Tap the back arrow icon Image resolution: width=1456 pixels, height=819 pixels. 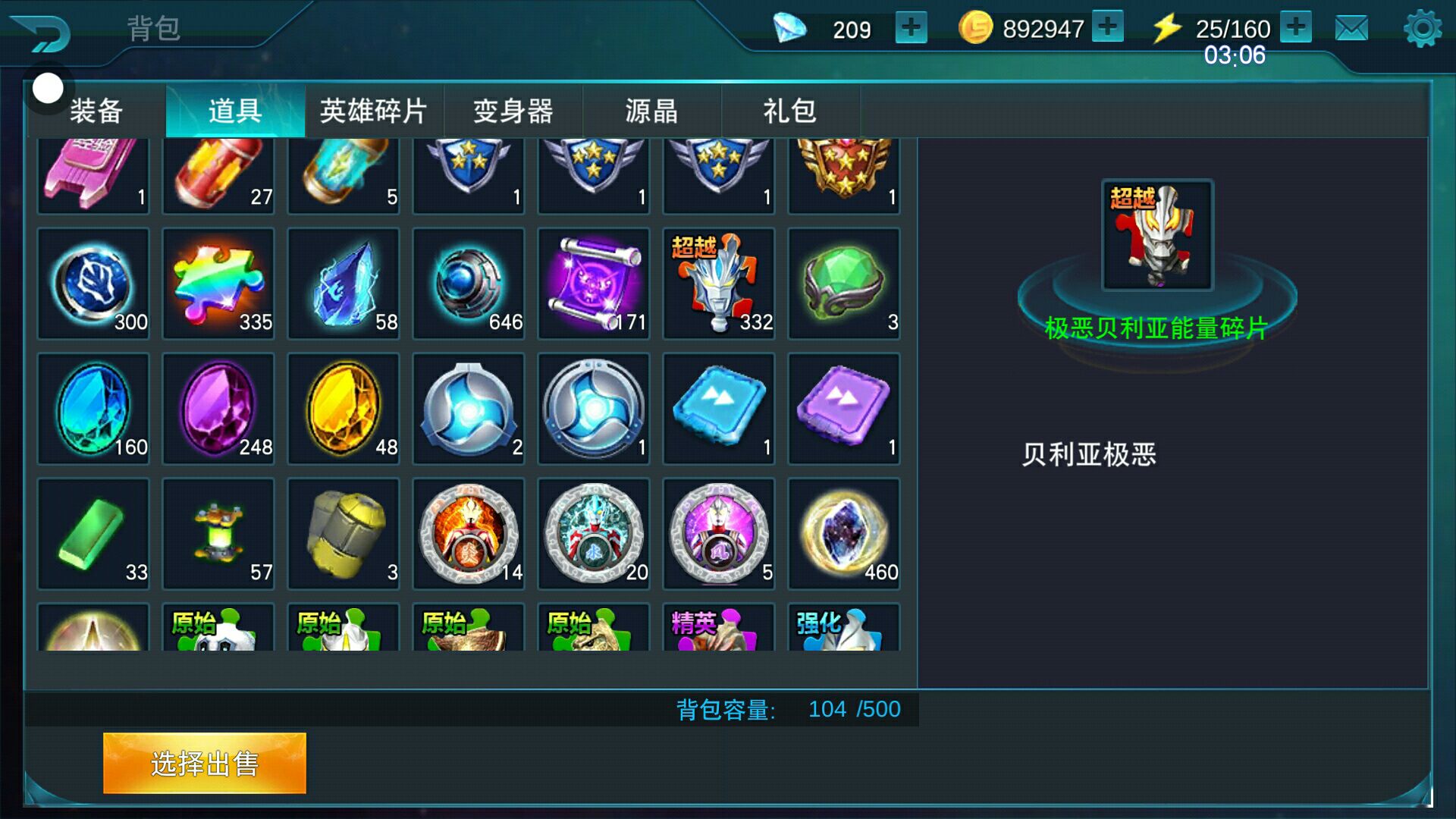click(x=41, y=32)
